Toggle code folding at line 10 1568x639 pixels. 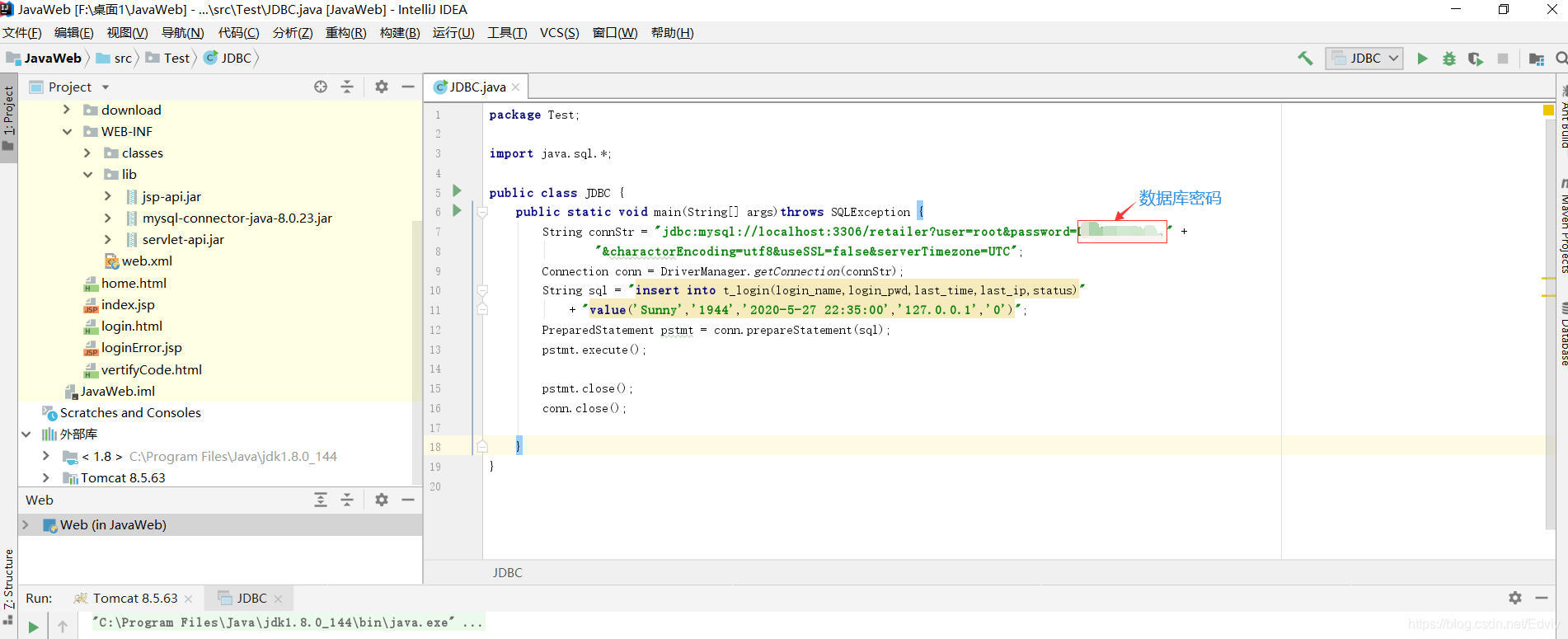tap(482, 290)
